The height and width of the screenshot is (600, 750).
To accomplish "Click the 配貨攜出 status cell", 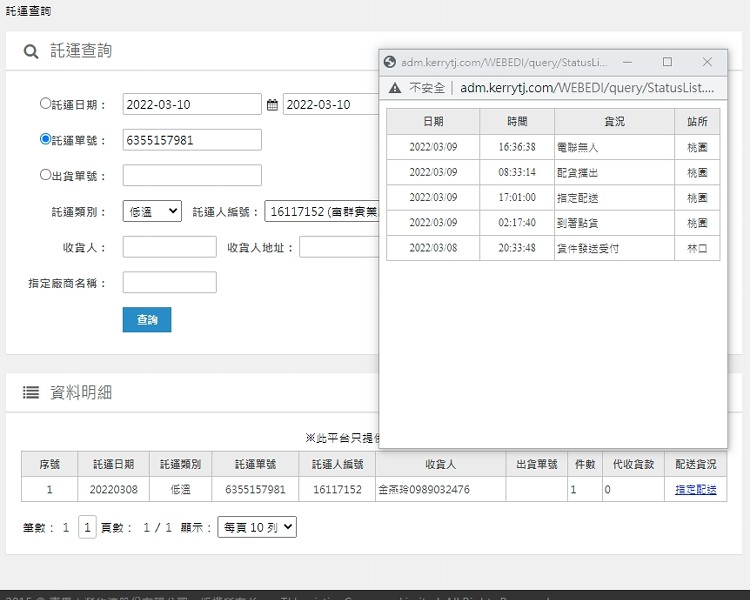I will (615, 172).
